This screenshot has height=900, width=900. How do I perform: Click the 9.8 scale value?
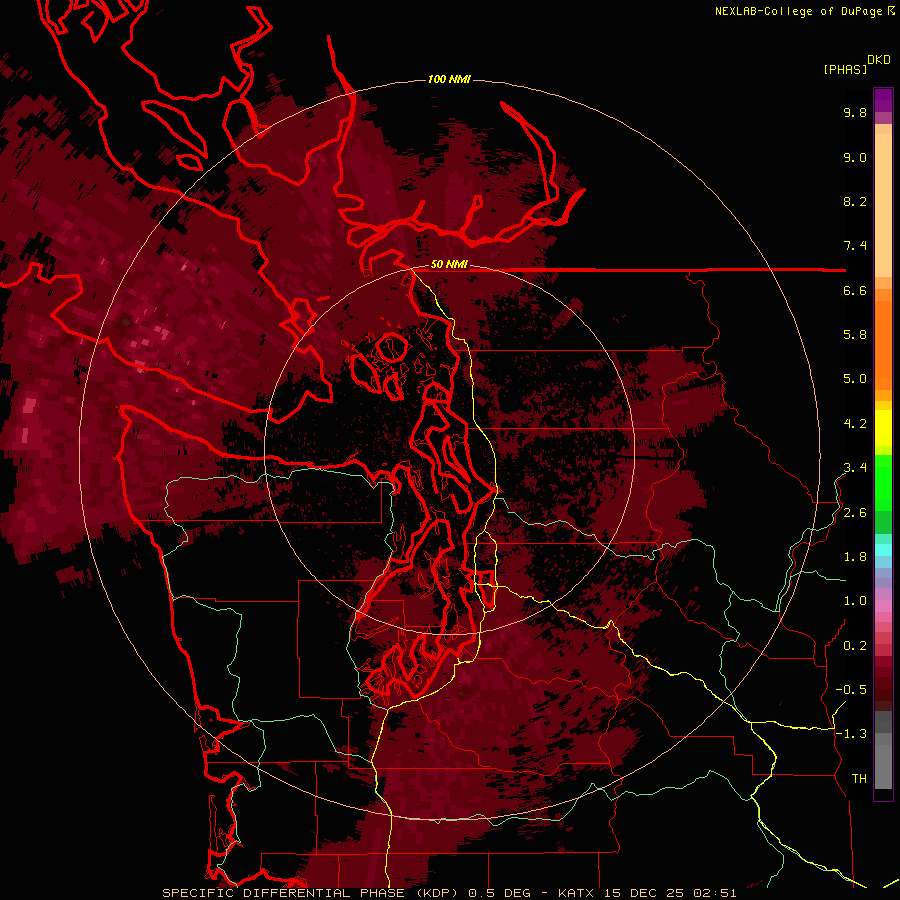pyautogui.click(x=855, y=112)
